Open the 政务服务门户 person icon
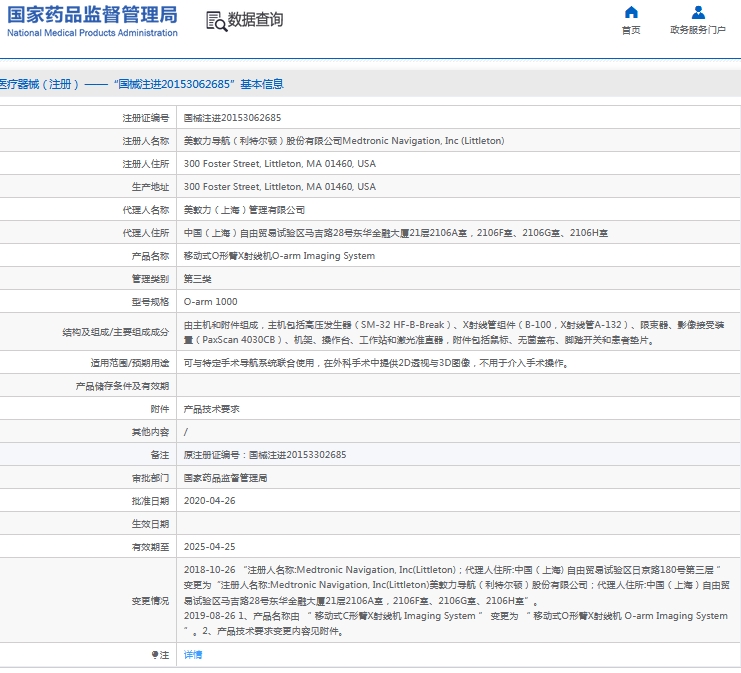Viewport: 741px width, 673px height. tap(698, 12)
